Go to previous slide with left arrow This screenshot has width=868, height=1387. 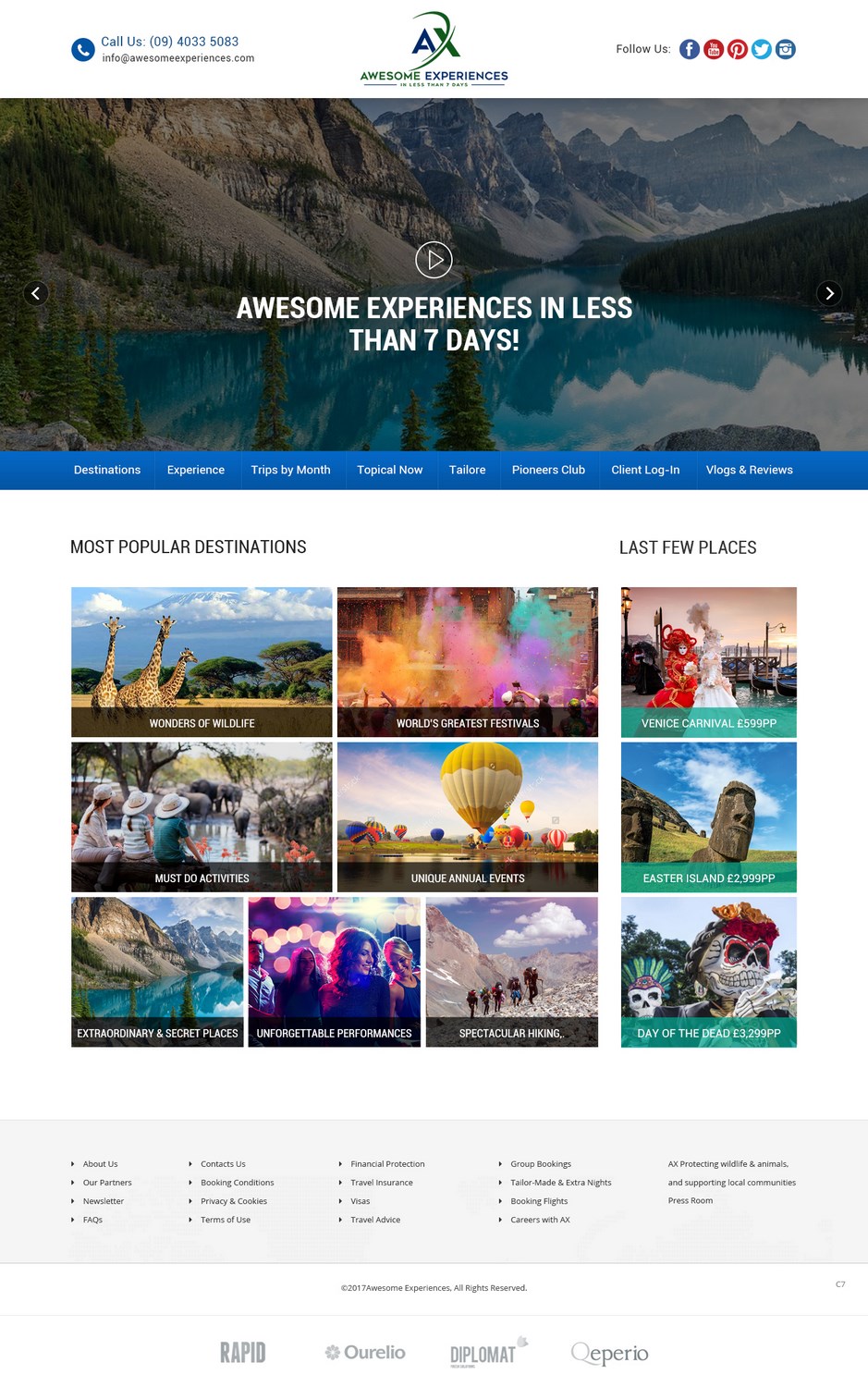(x=35, y=293)
